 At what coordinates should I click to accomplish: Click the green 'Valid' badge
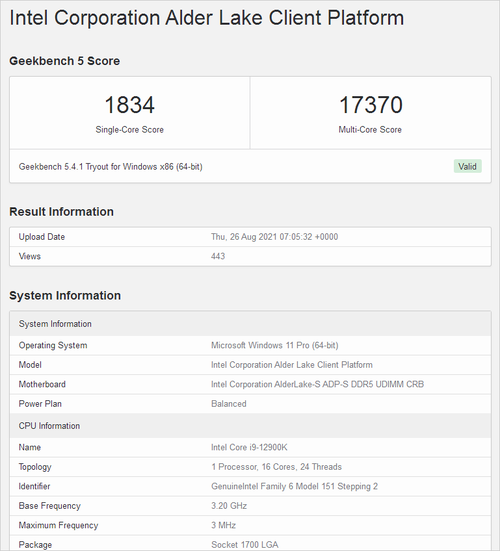click(x=467, y=166)
